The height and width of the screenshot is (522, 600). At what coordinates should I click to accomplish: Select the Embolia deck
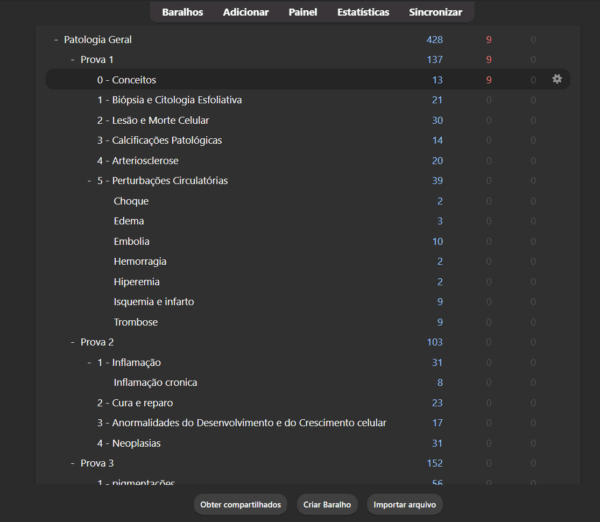point(131,241)
